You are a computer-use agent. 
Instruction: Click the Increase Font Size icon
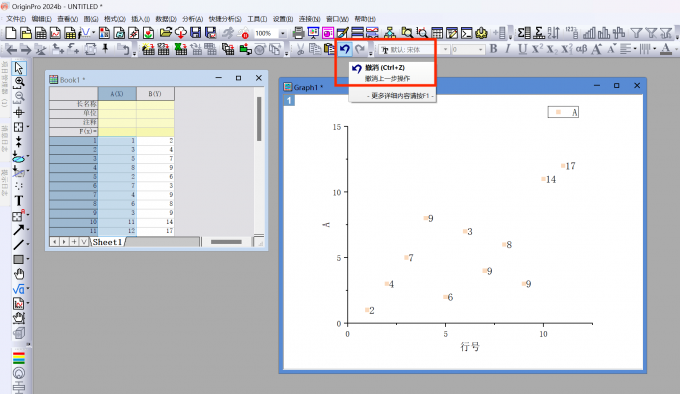pos(596,49)
